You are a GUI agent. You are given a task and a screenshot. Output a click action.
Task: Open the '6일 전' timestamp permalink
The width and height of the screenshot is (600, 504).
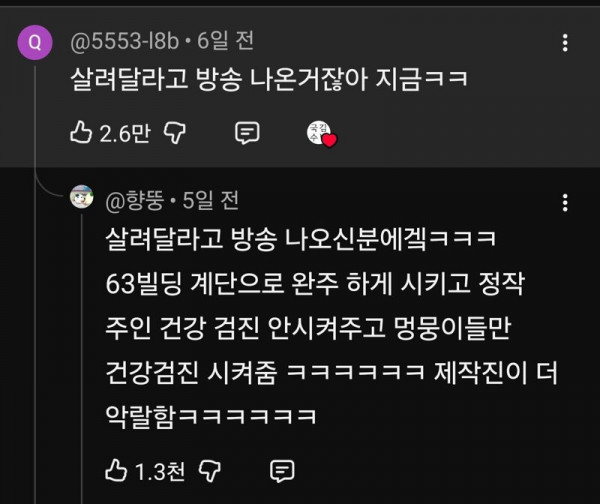click(225, 41)
